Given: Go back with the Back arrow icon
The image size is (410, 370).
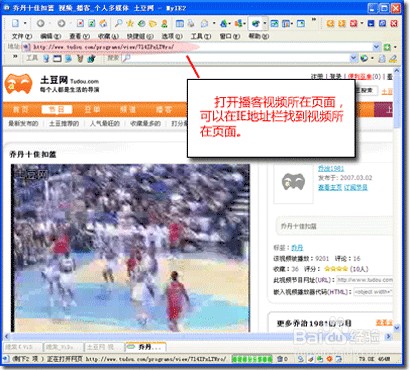Looking at the screenshot, I should tap(41, 23).
